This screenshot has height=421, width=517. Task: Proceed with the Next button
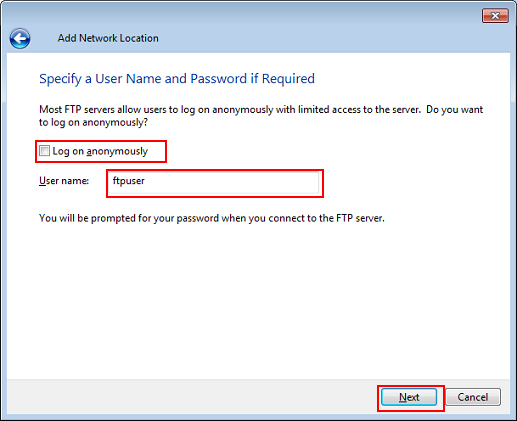[x=409, y=397]
